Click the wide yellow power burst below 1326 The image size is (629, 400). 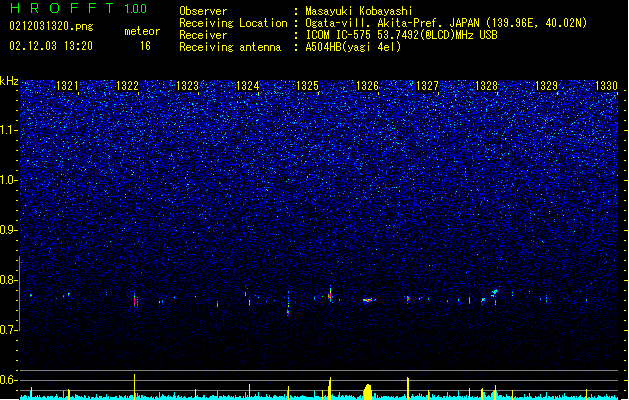coord(368,392)
